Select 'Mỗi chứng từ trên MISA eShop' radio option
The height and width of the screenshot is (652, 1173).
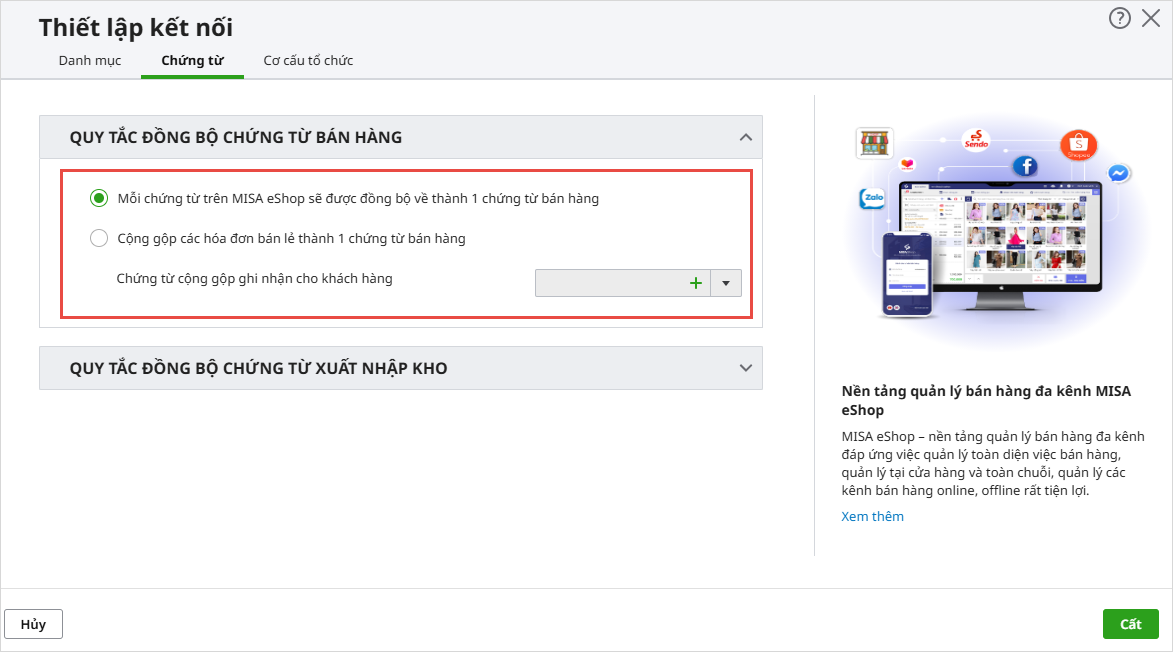(99, 198)
